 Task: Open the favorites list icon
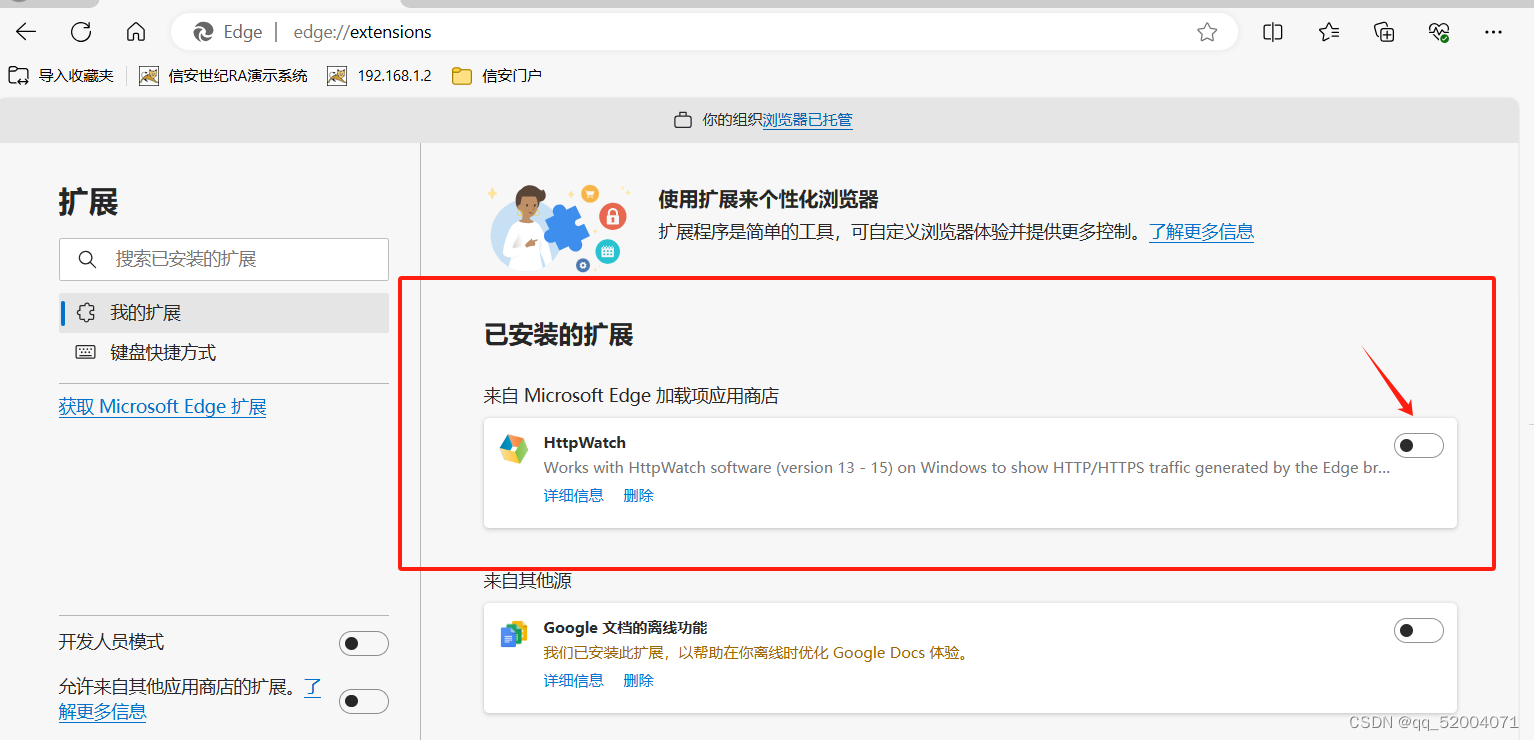(1329, 32)
